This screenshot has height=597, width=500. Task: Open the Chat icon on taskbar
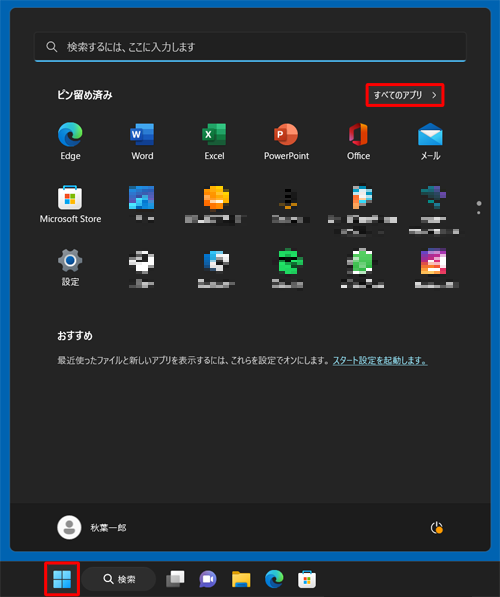point(208,579)
